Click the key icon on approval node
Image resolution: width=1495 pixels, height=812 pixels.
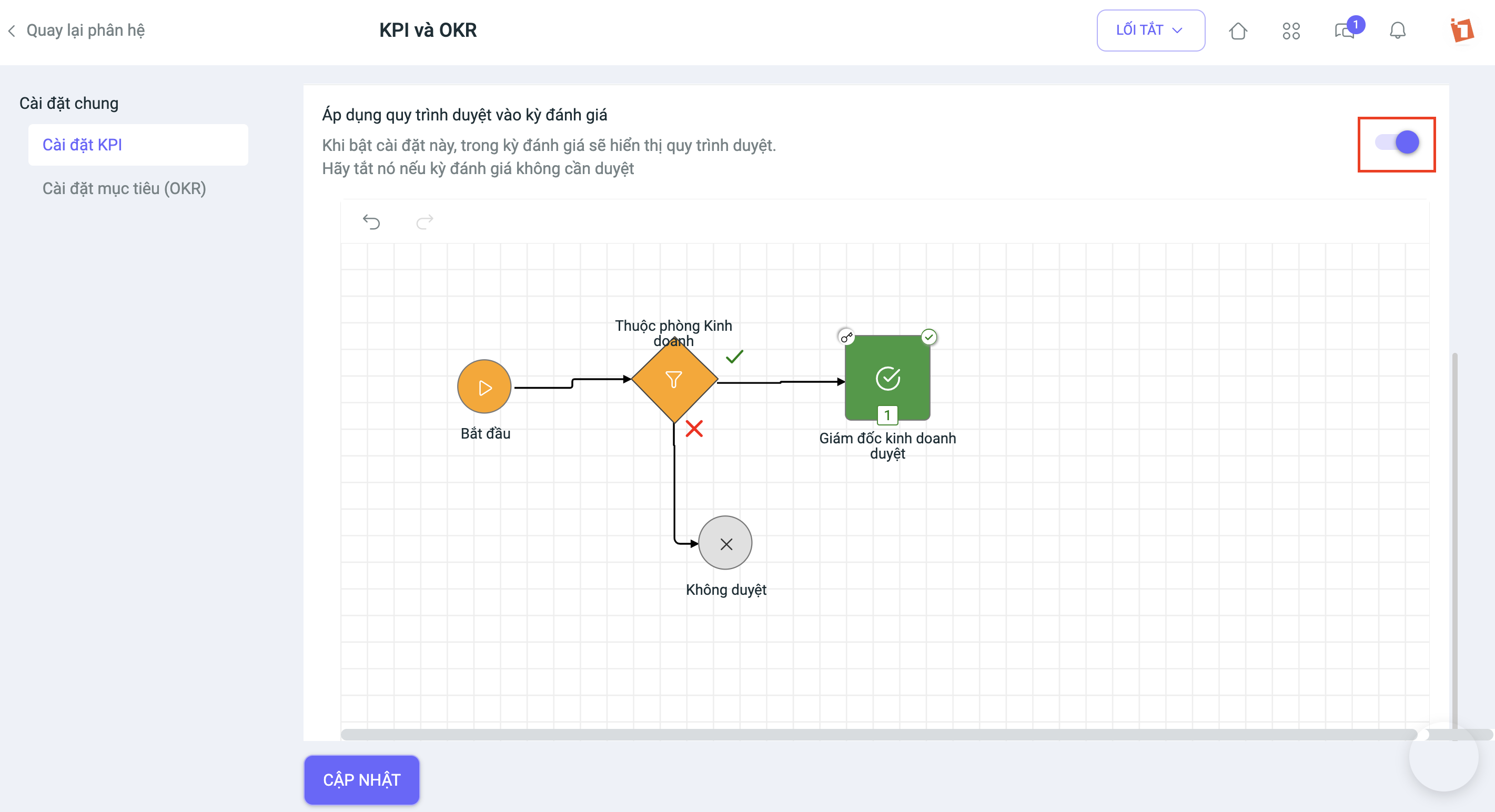point(847,337)
